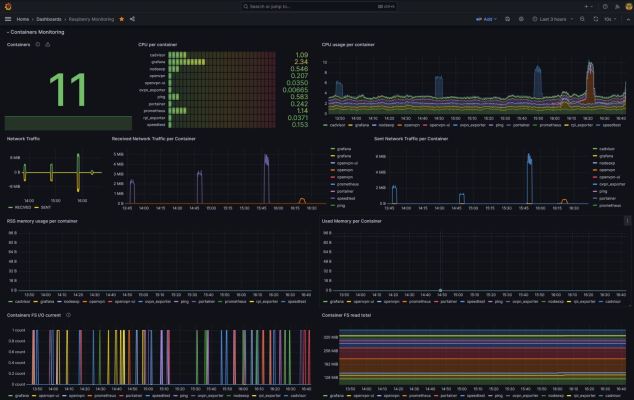This screenshot has width=634, height=400.
Task: Click the 0.242 portainer CPU value
Action: (299, 104)
